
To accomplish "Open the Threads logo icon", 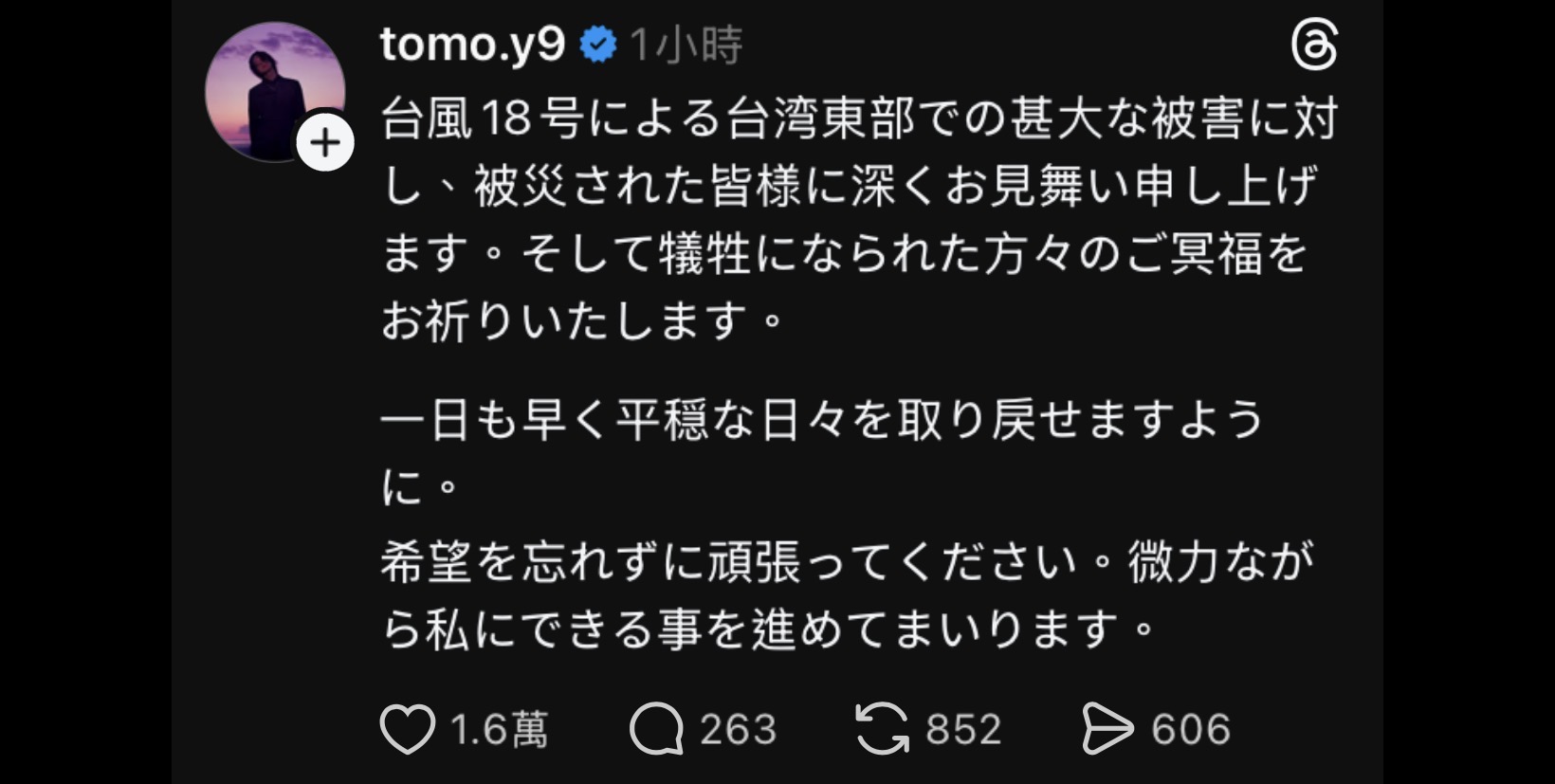I will pos(1315,46).
